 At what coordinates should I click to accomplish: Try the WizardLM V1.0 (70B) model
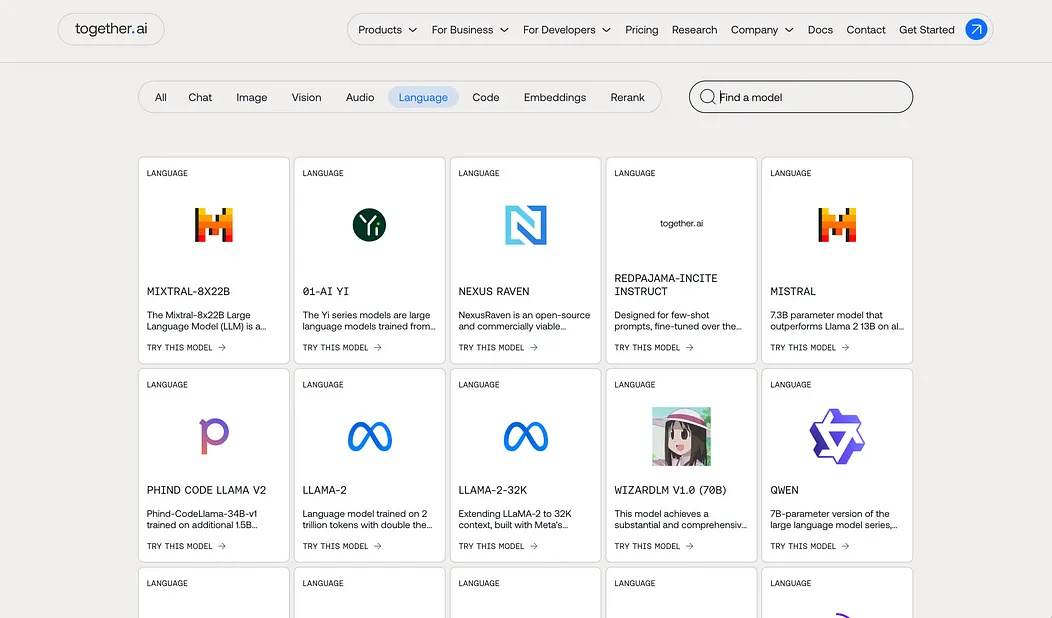(x=653, y=546)
